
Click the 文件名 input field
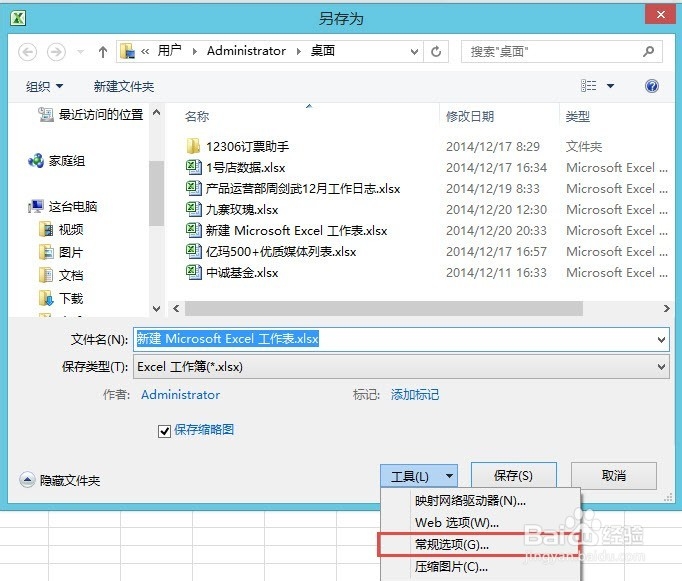tap(401, 339)
